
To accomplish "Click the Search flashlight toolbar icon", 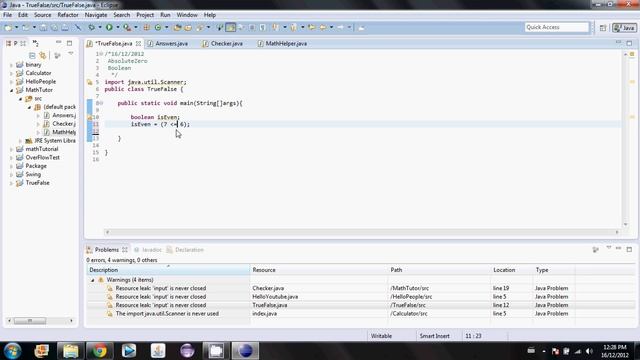I will (x=200, y=27).
